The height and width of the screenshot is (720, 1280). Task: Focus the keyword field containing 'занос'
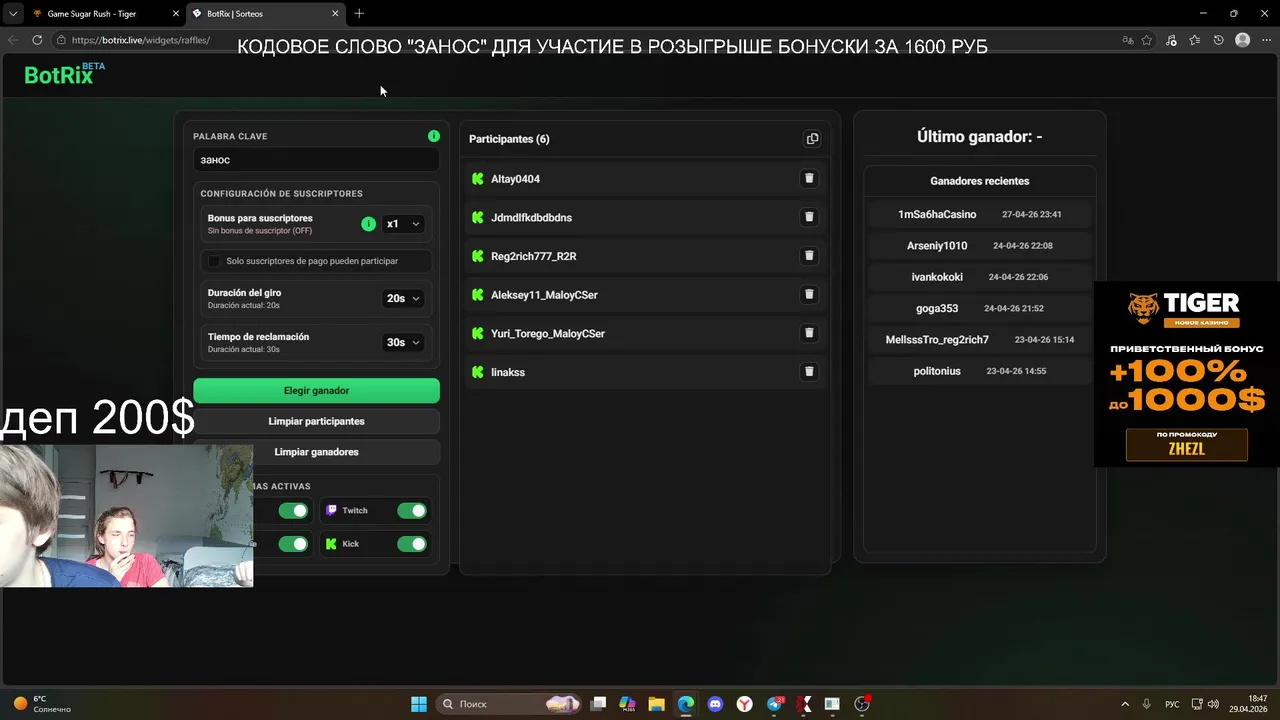coord(316,160)
